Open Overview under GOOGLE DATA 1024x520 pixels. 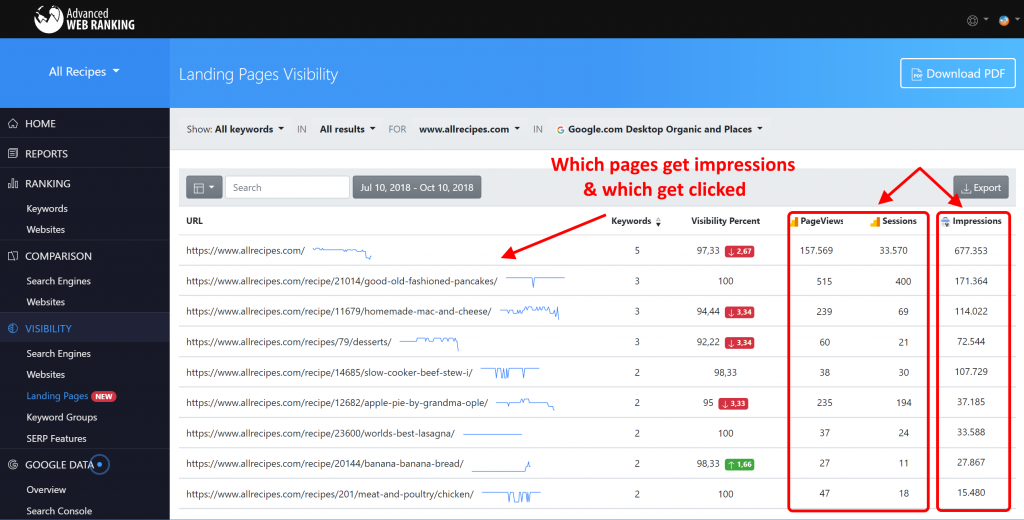click(46, 489)
